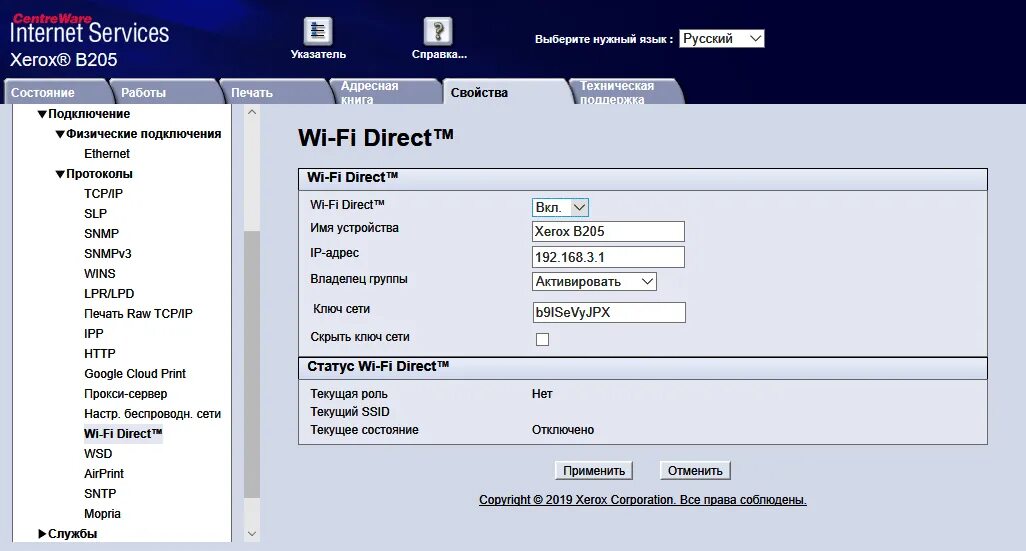Open the Владелец группы dropdown

tap(593, 282)
